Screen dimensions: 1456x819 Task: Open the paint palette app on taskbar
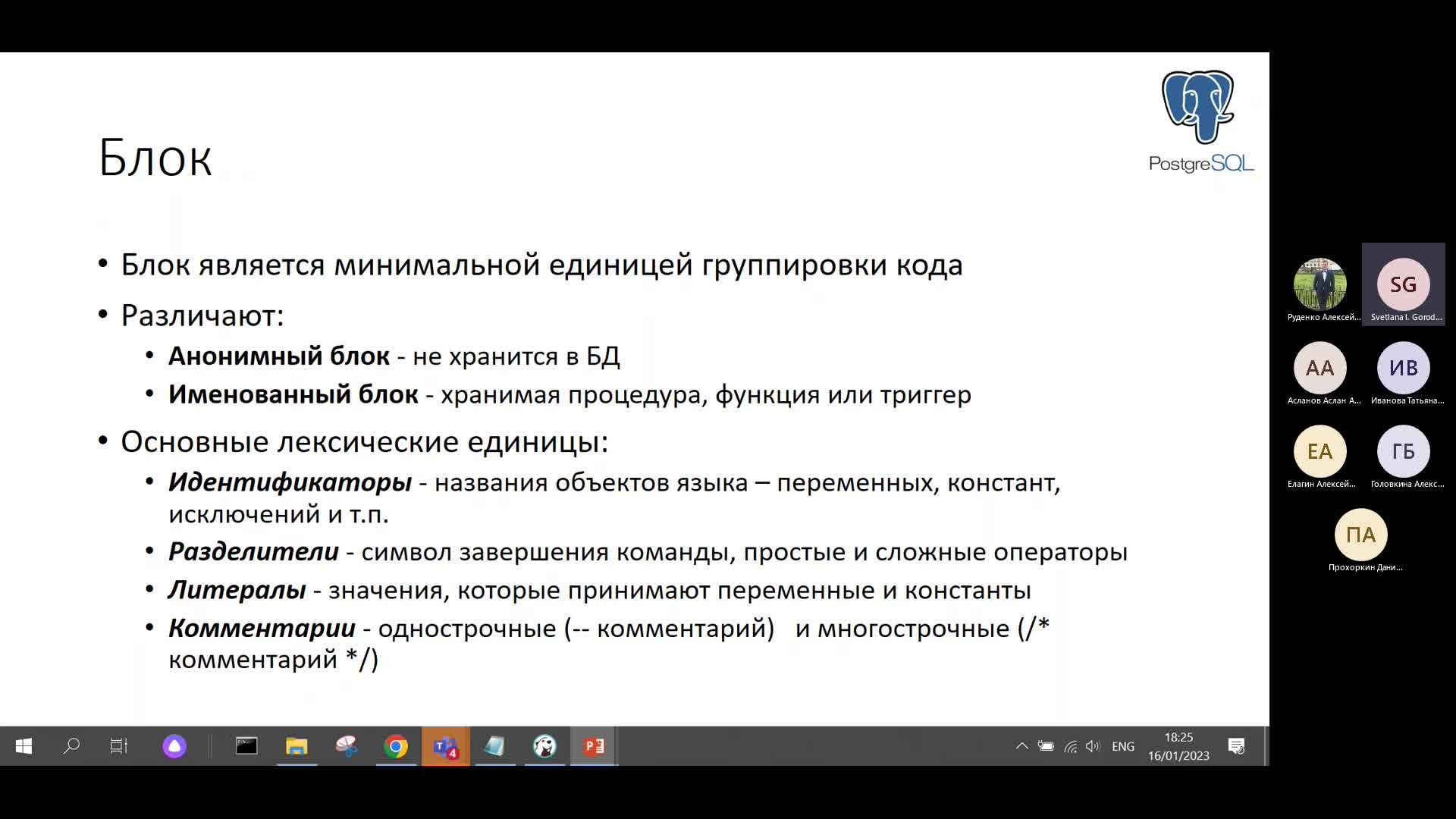point(347,746)
